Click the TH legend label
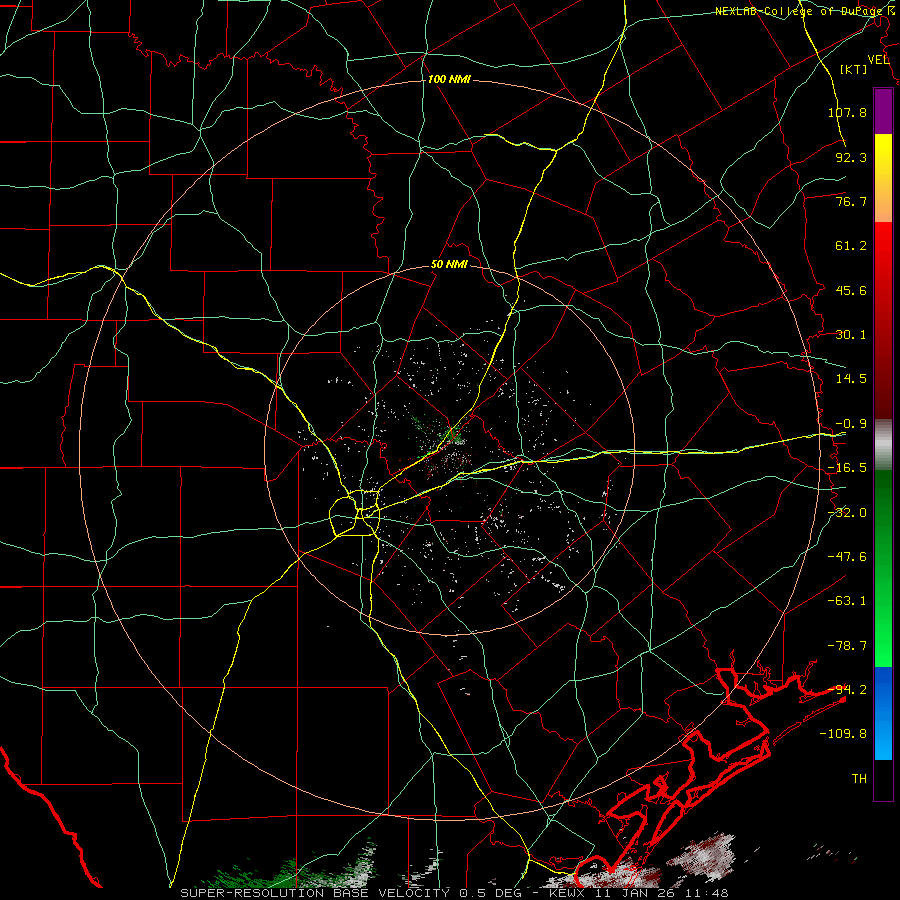 point(859,779)
